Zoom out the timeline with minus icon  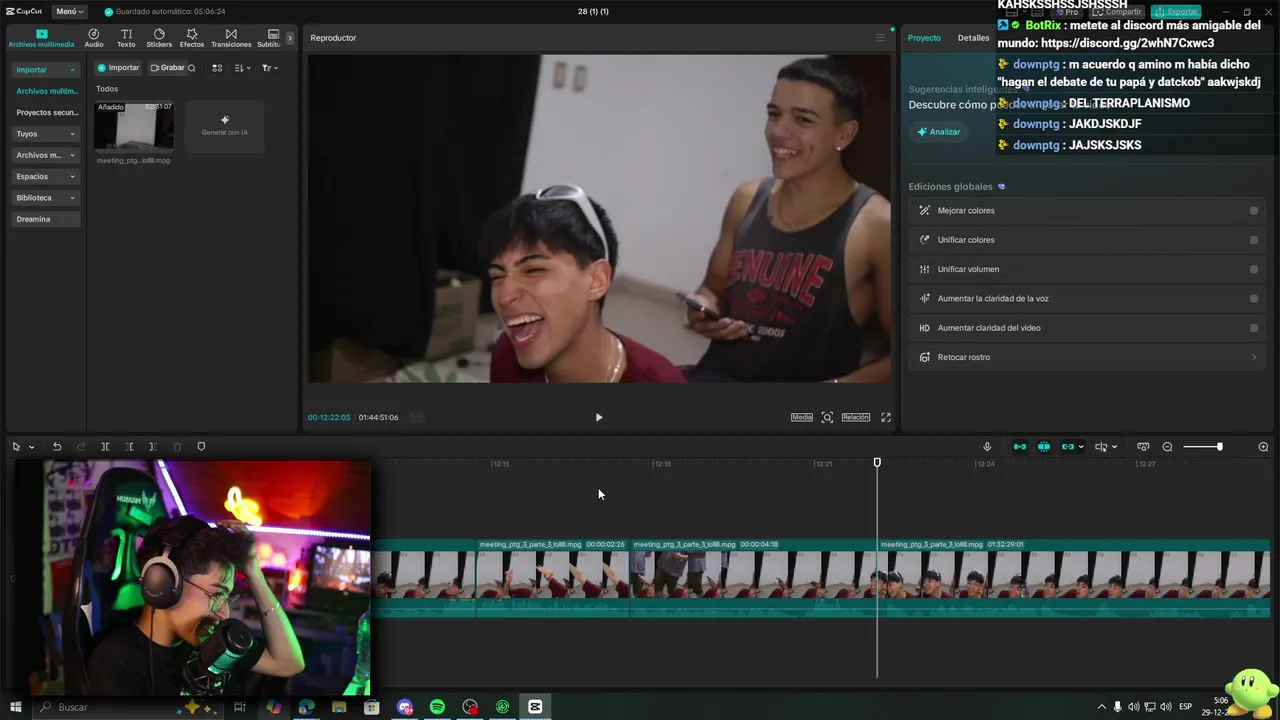(1167, 447)
